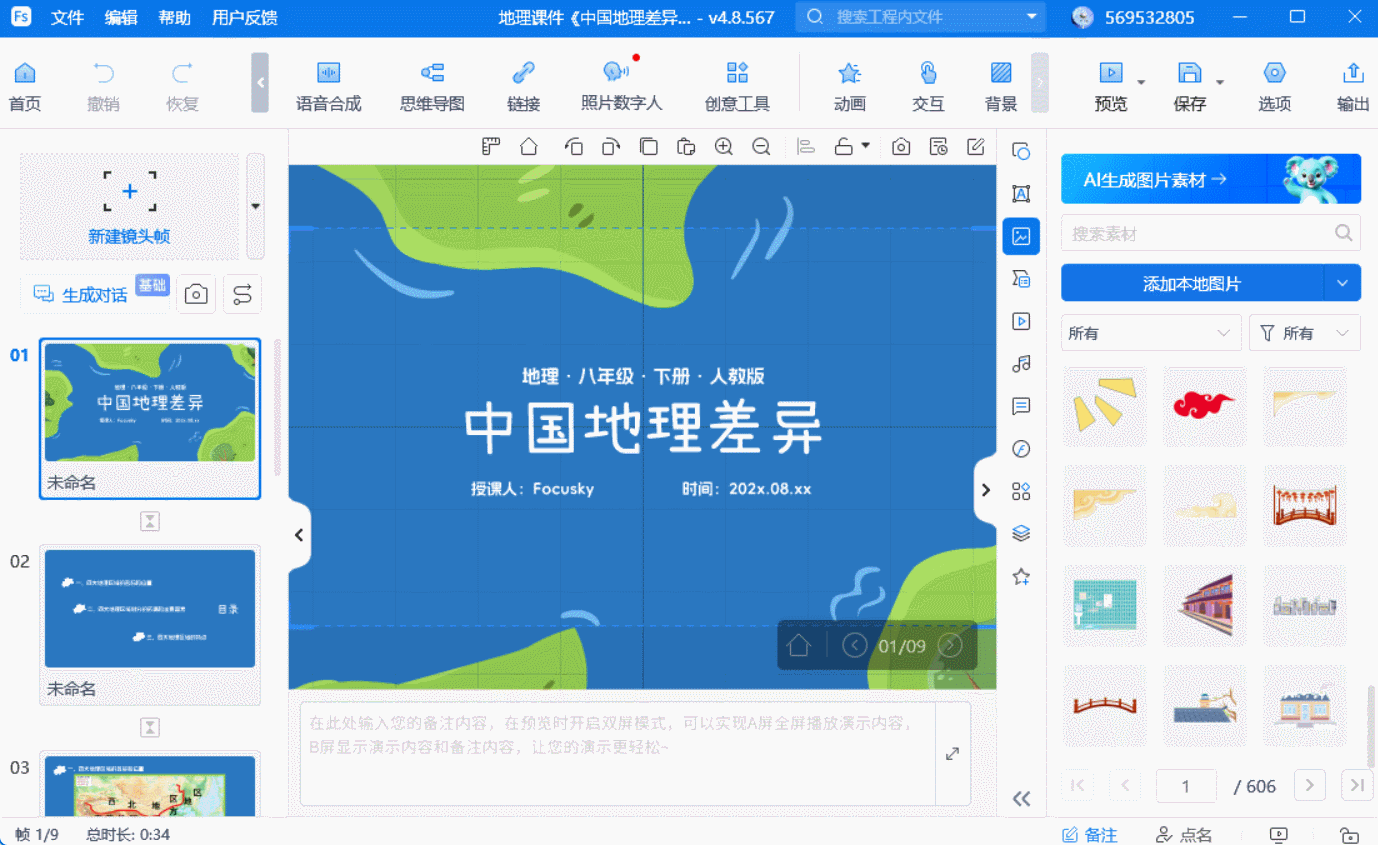This screenshot has height=845, width=1378.
Task: Click the 照片数字人 photo avatar icon
Action: tap(620, 85)
